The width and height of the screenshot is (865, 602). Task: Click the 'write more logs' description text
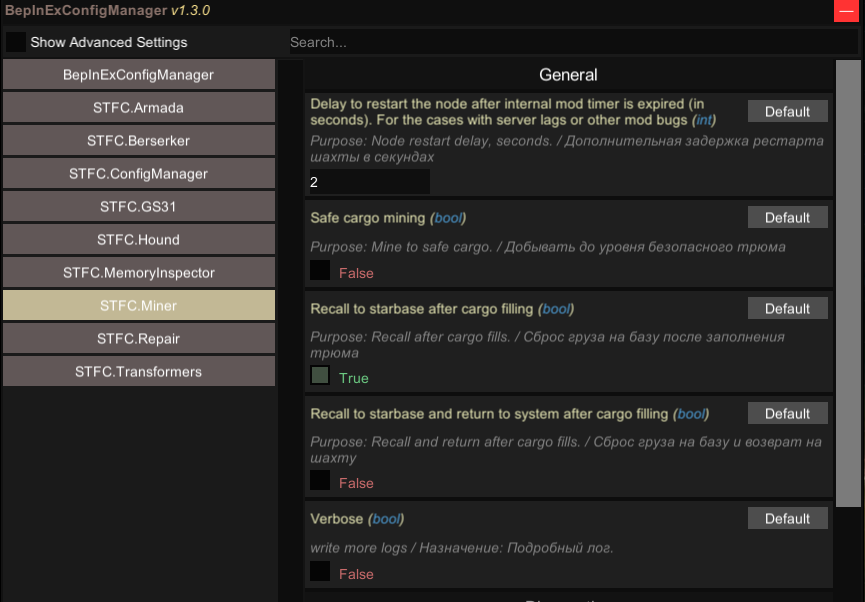[x=462, y=548]
